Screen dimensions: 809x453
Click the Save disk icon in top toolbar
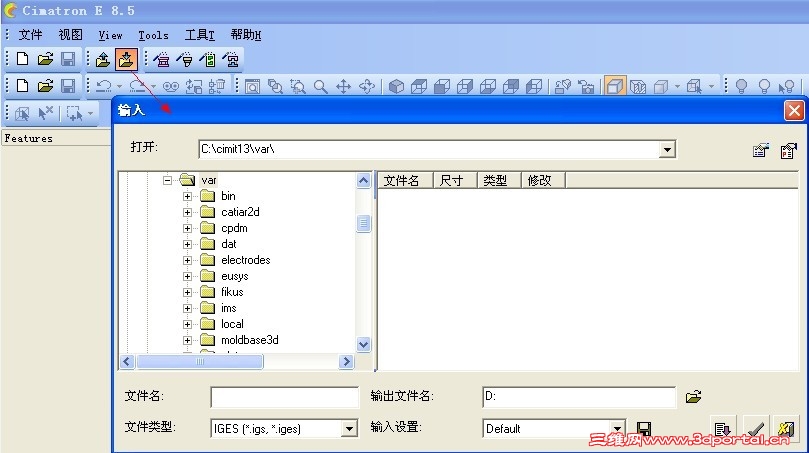[68, 59]
